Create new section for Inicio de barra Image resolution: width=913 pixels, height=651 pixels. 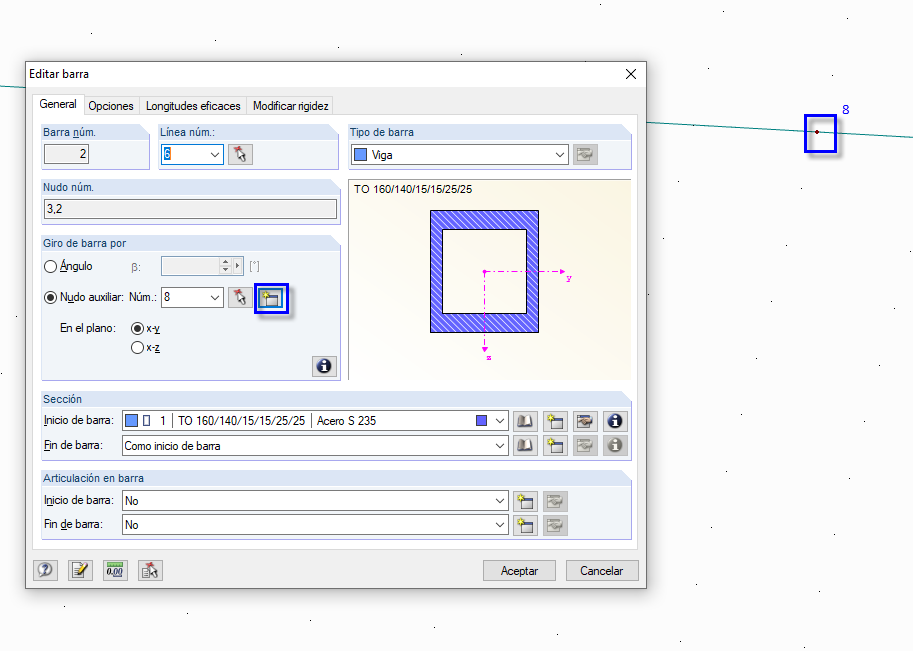click(555, 421)
